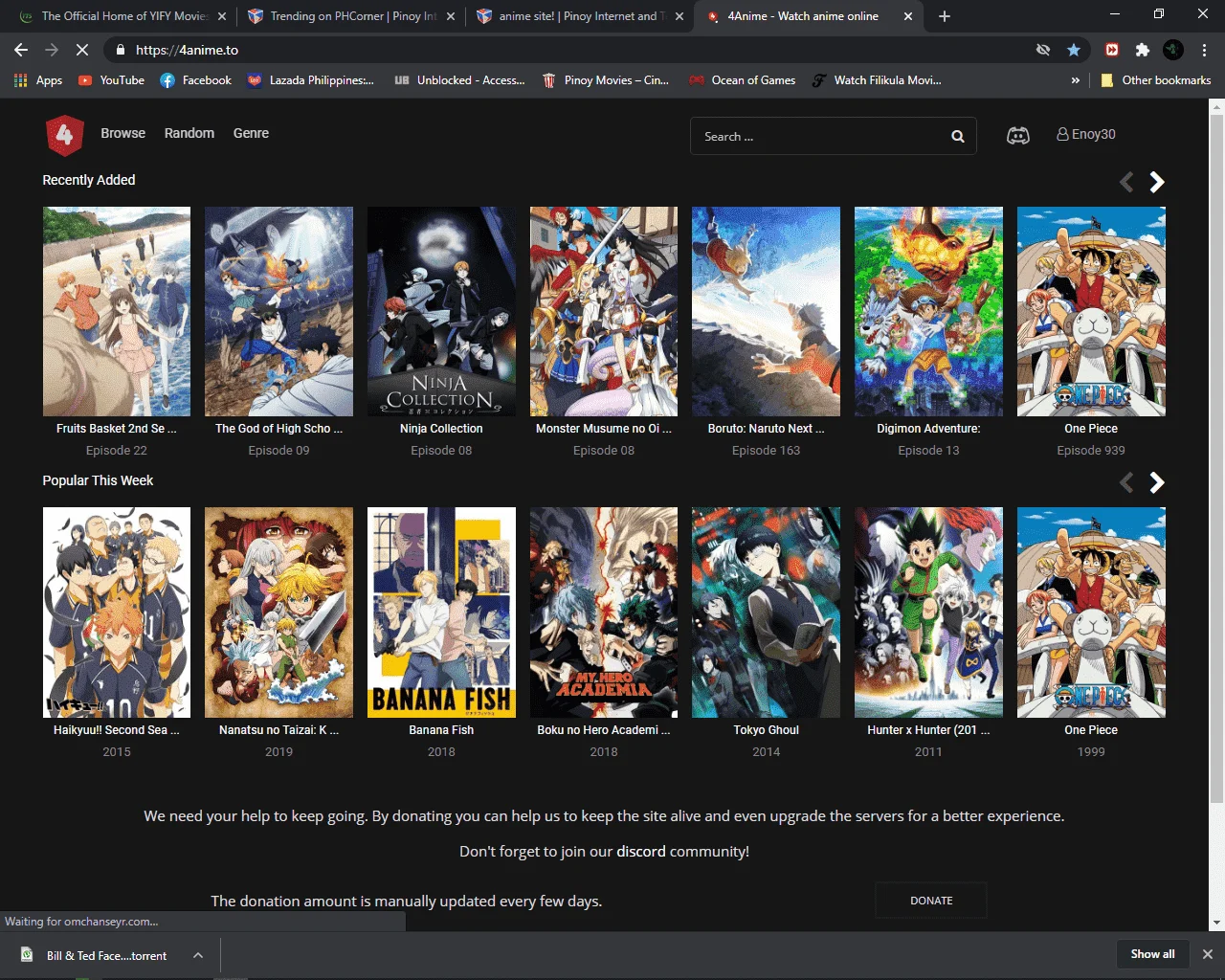Close the 4Anime tab
The width and height of the screenshot is (1225, 980).
tap(908, 16)
